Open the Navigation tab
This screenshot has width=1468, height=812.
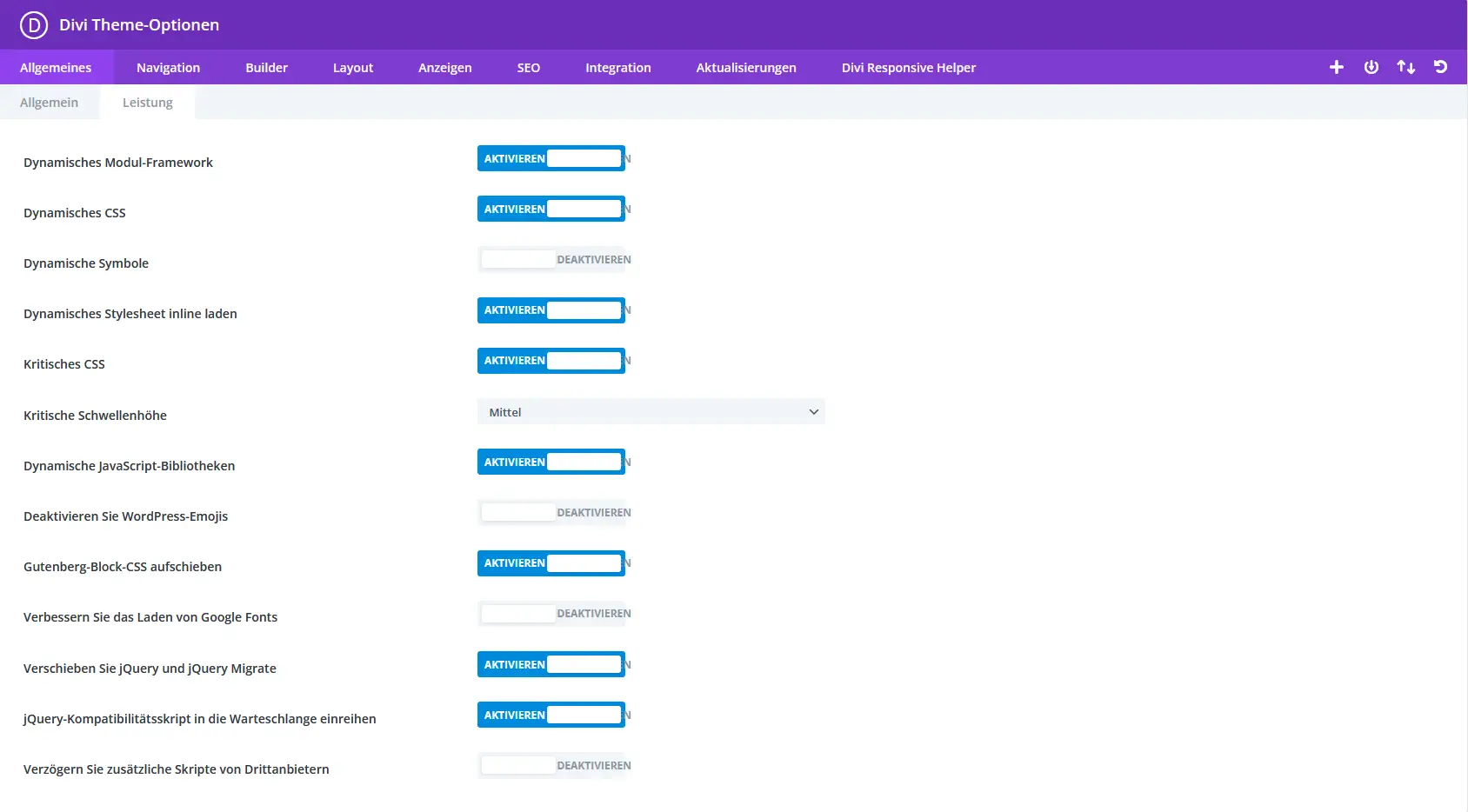pos(168,67)
